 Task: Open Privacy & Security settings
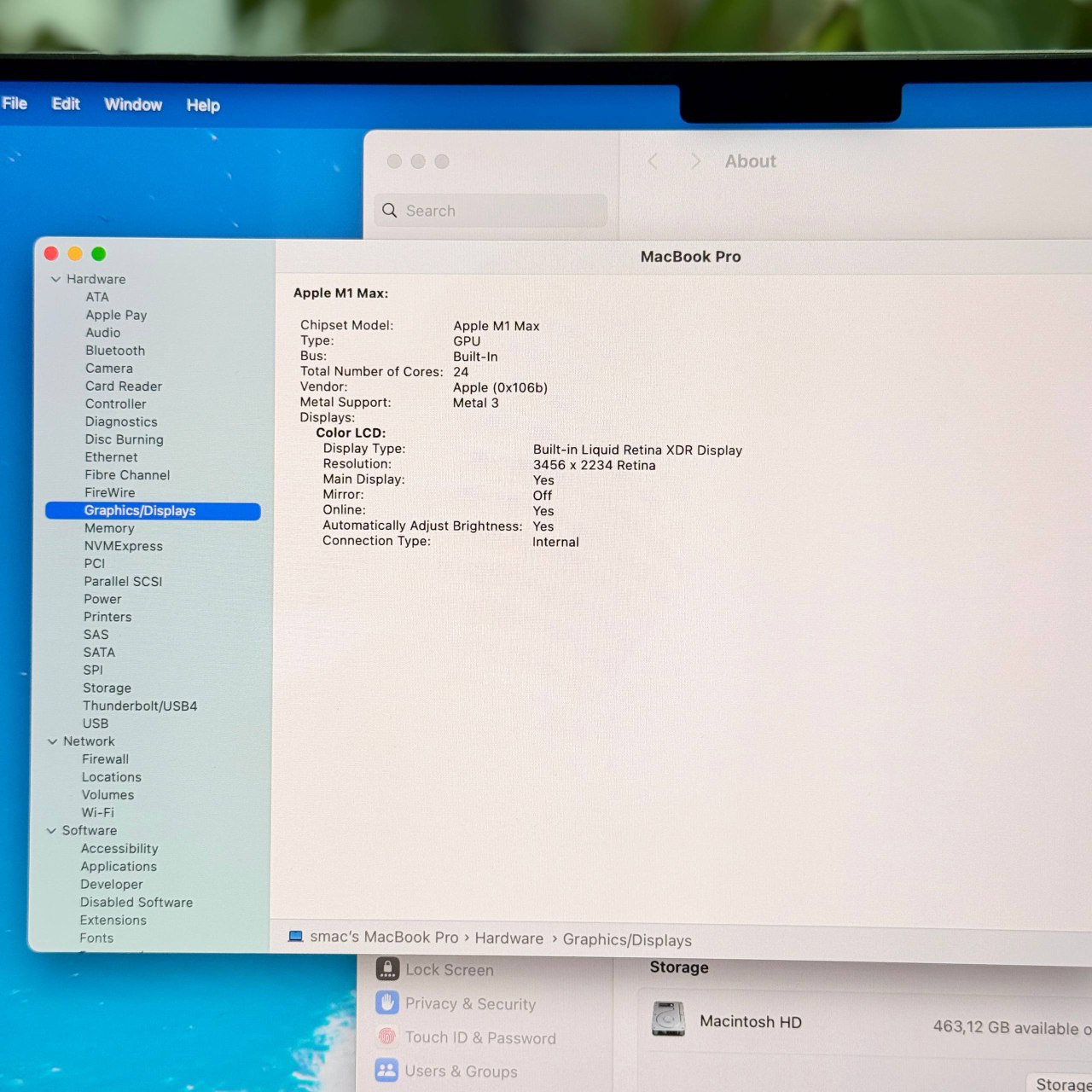point(472,1004)
